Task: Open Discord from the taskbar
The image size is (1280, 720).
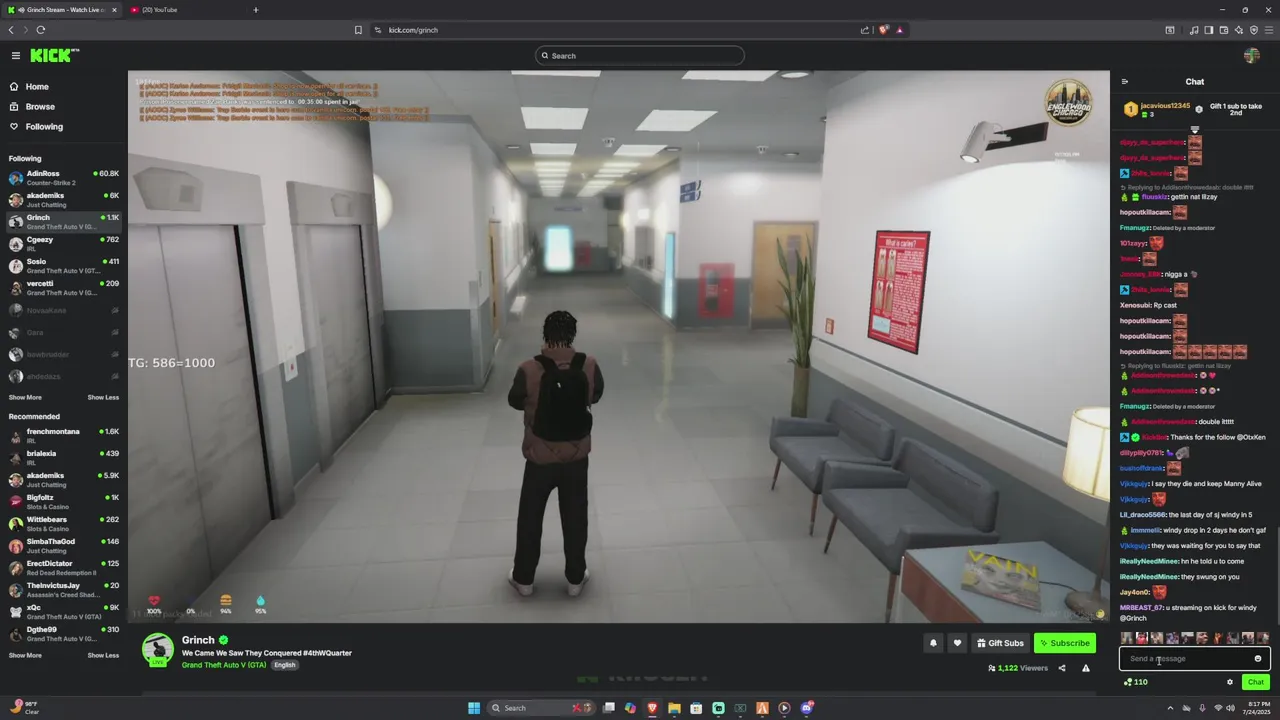Action: (806, 708)
